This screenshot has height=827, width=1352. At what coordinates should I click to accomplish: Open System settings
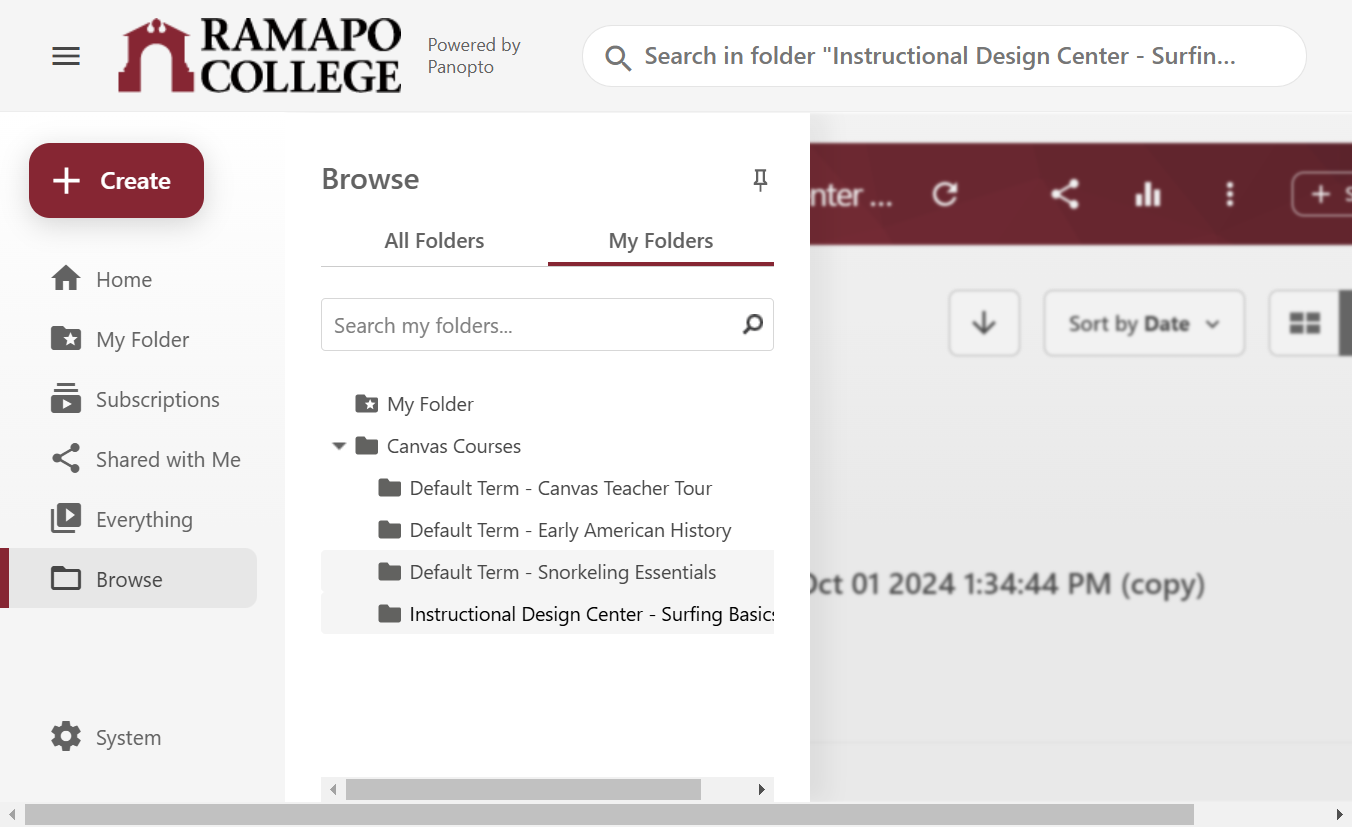106,737
